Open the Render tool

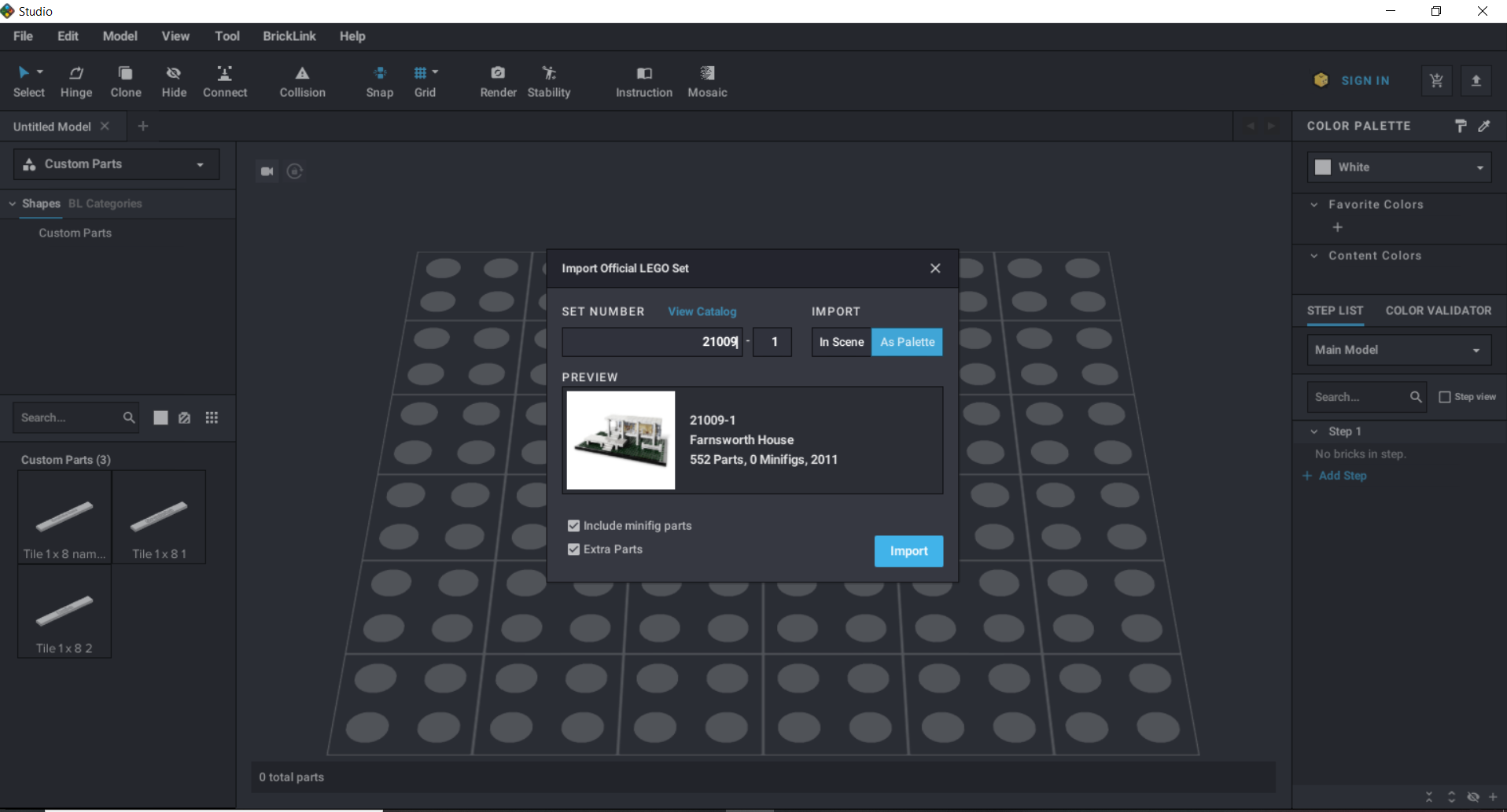tap(498, 81)
